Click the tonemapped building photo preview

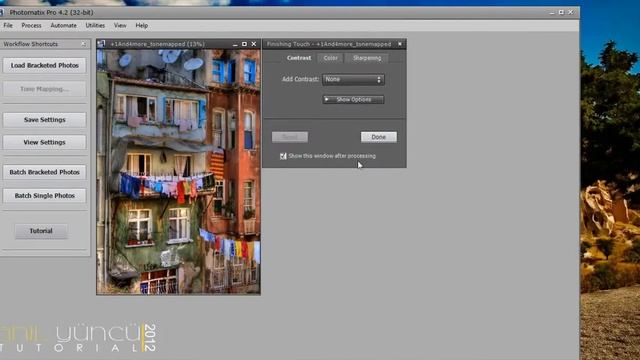(x=178, y=171)
